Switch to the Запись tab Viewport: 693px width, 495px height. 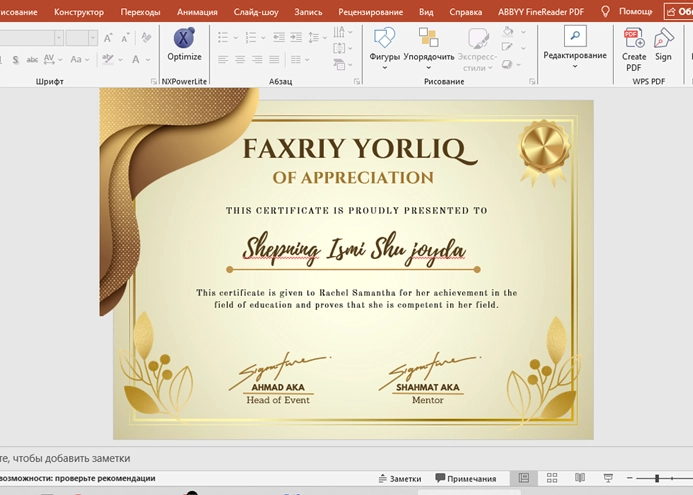click(308, 12)
